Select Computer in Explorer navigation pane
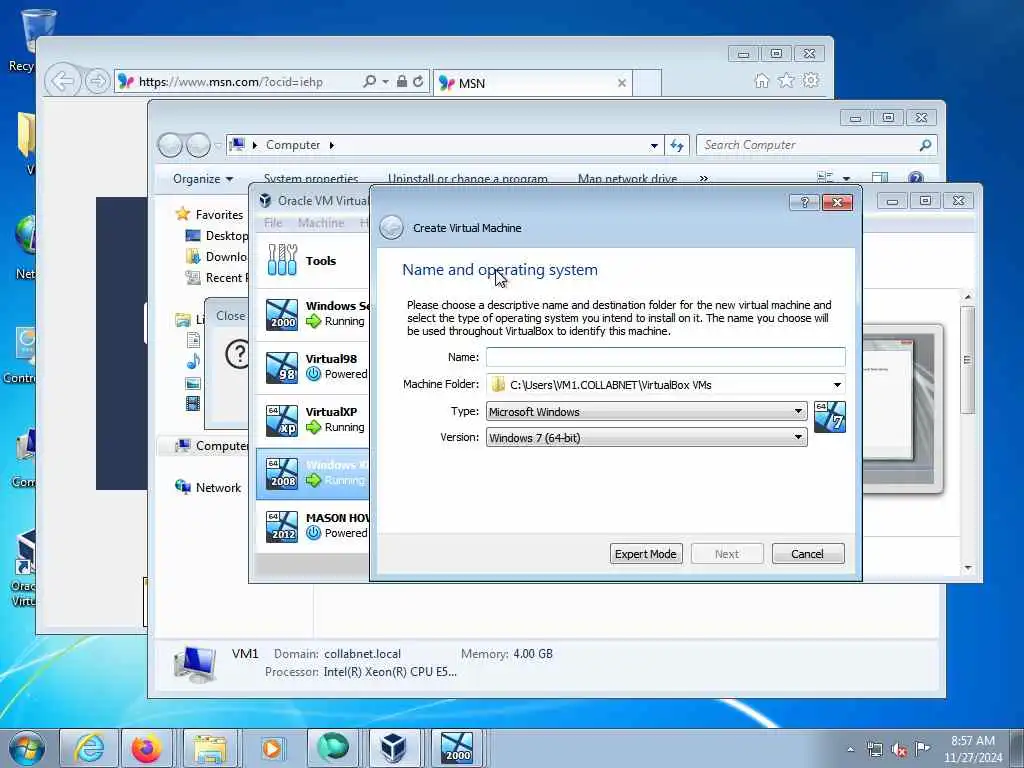 (x=221, y=445)
